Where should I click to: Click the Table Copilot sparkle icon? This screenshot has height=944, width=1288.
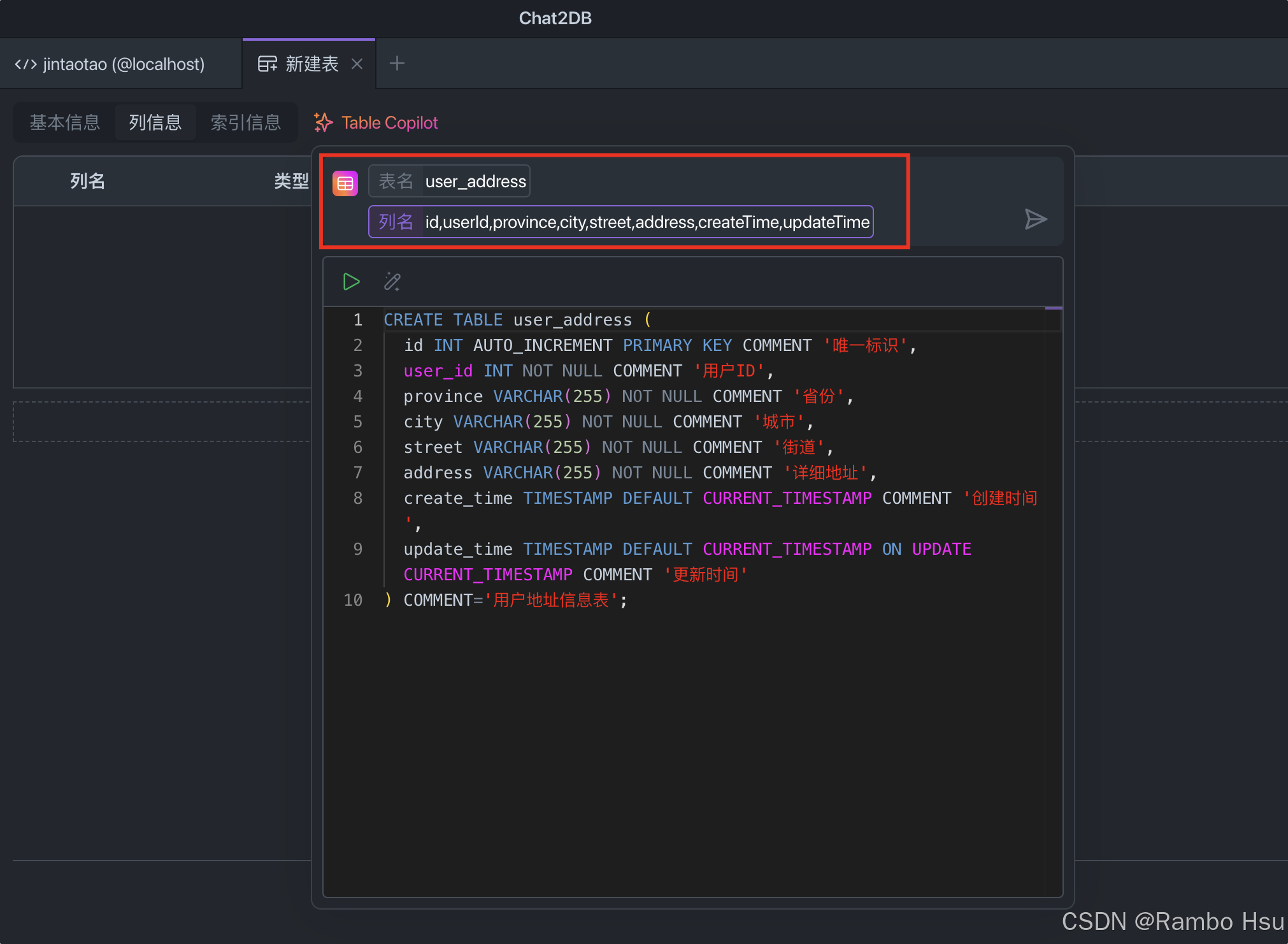tap(323, 122)
